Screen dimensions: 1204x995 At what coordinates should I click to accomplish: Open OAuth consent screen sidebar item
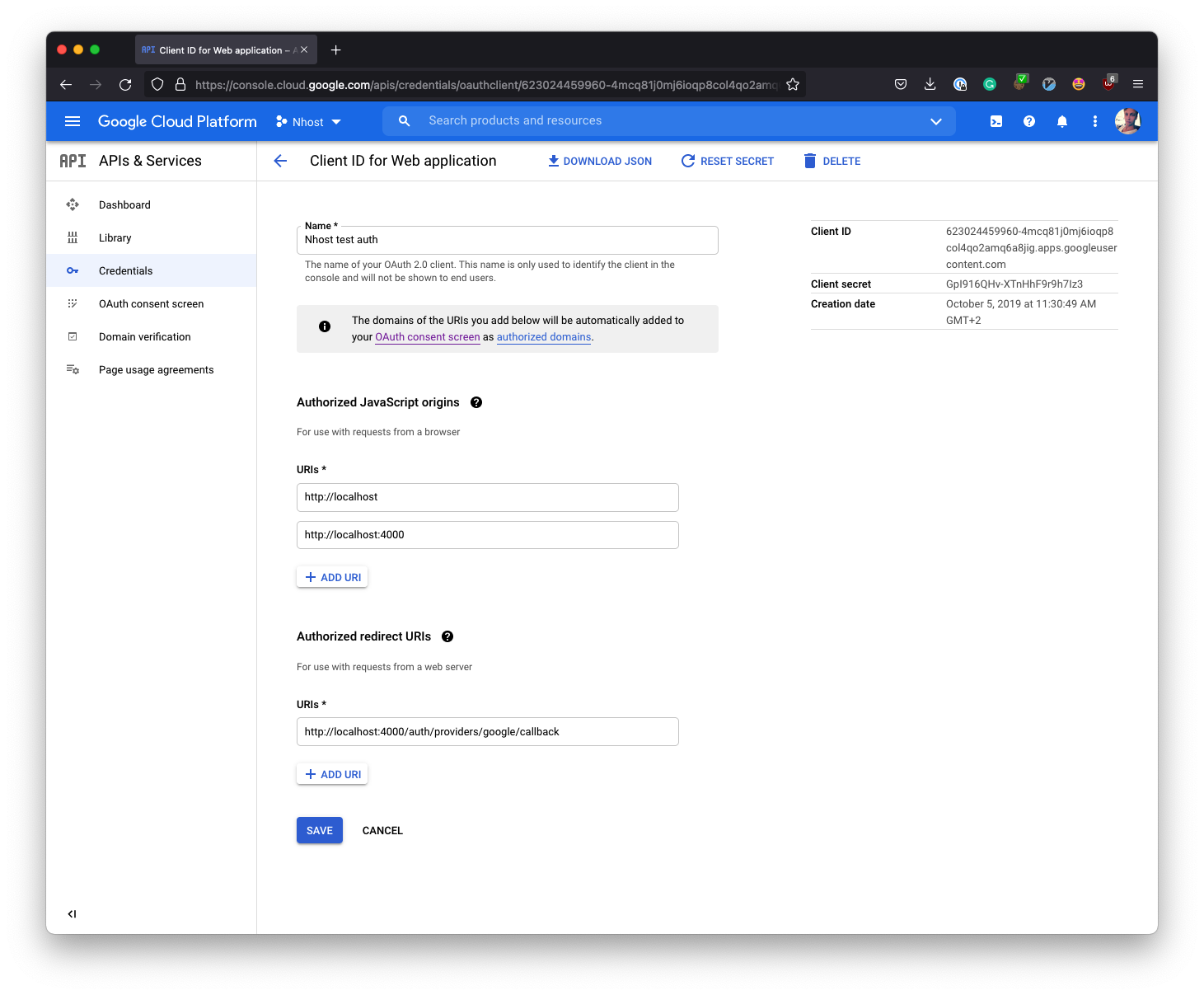click(152, 303)
